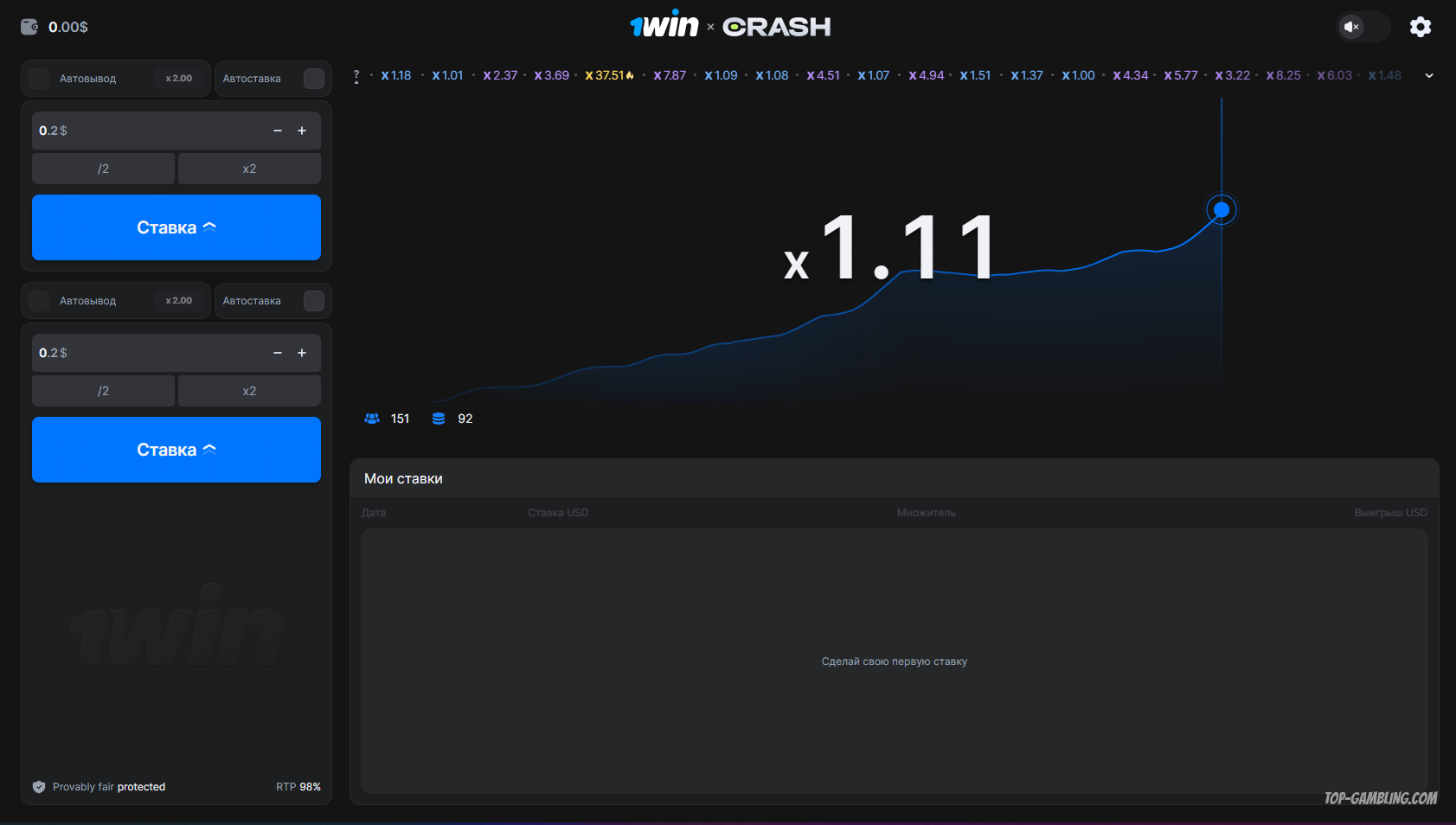1456x825 pixels.
Task: Enable Автовывод checkbox in first bet panel
Action: click(40, 79)
